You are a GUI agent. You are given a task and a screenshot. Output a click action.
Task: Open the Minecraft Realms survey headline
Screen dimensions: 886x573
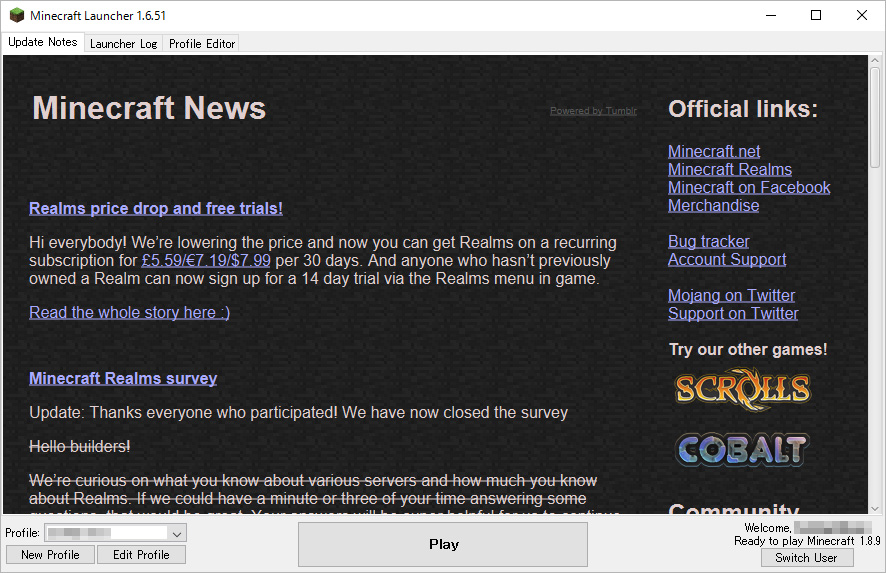click(x=123, y=379)
